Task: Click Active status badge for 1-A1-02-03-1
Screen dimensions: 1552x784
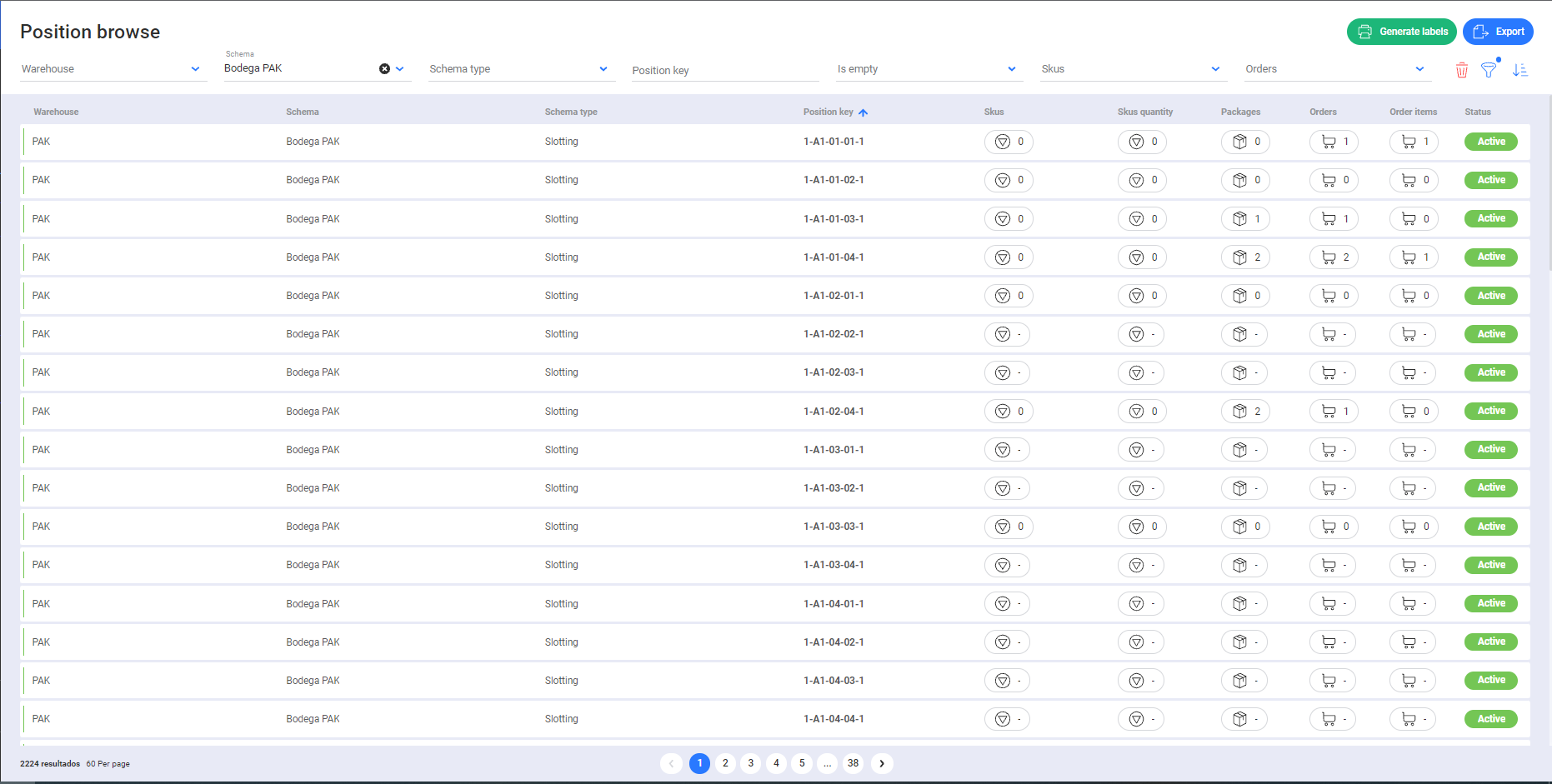Action: click(x=1491, y=372)
